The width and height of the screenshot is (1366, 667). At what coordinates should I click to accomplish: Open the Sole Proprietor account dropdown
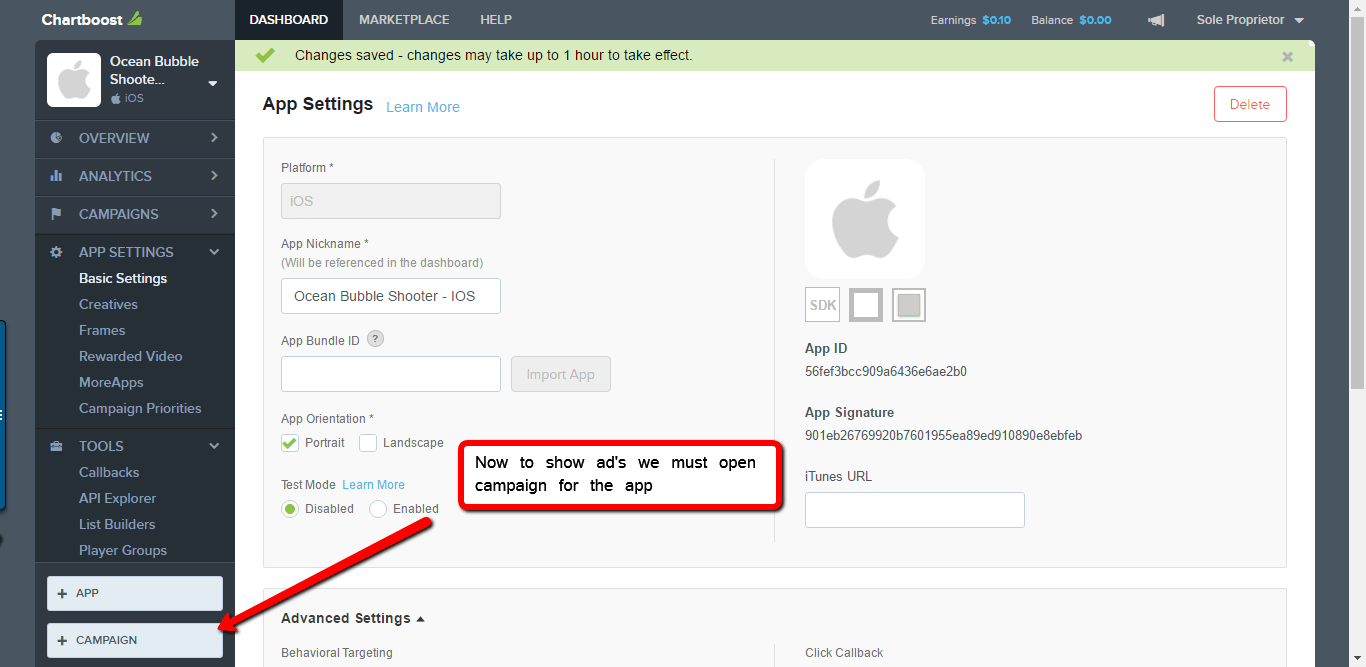(x=1250, y=20)
